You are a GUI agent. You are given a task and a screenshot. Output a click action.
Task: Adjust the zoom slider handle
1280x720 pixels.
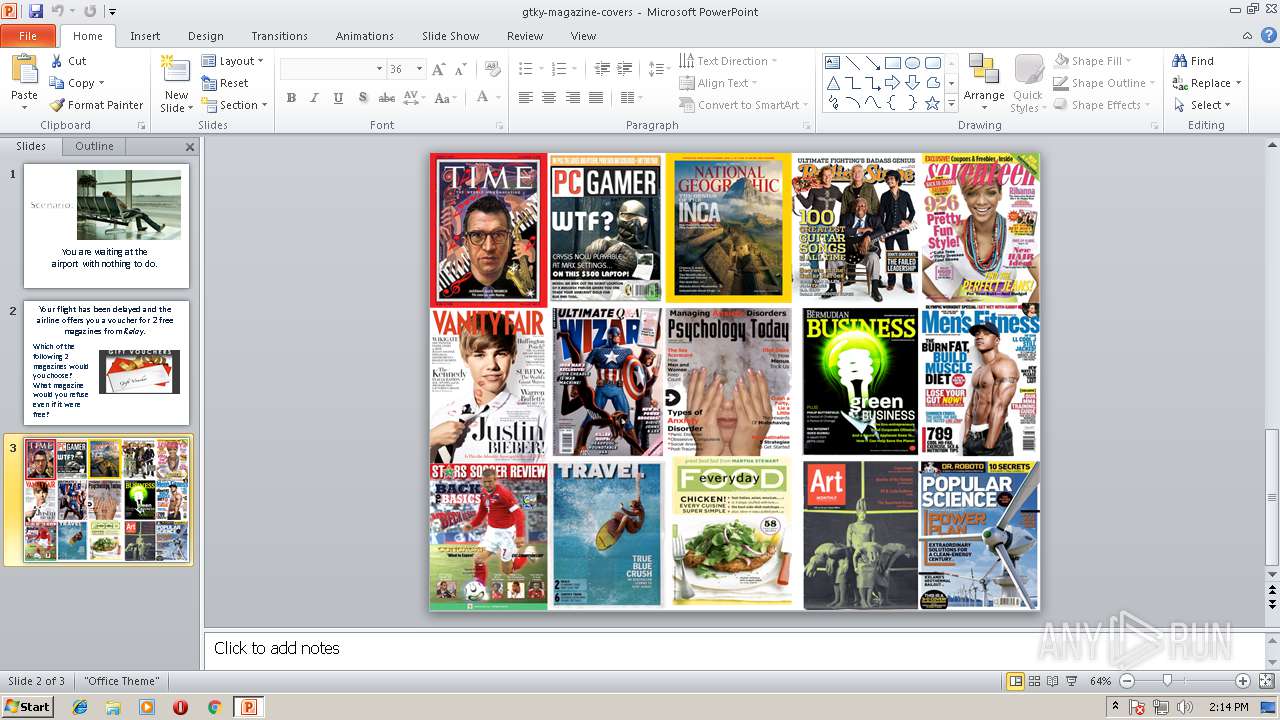(1167, 681)
